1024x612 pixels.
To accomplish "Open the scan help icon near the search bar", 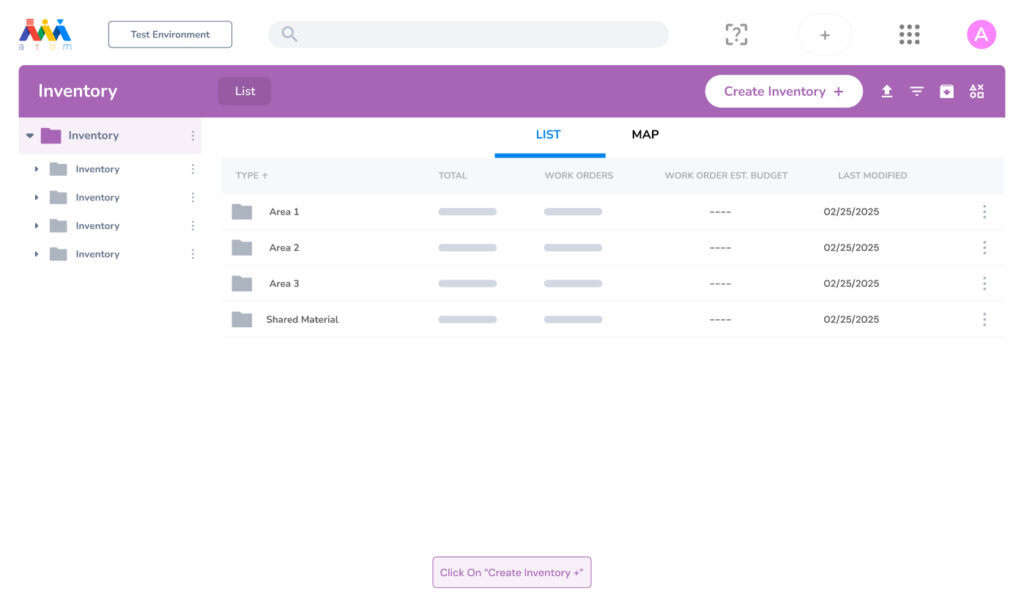I will click(x=737, y=33).
